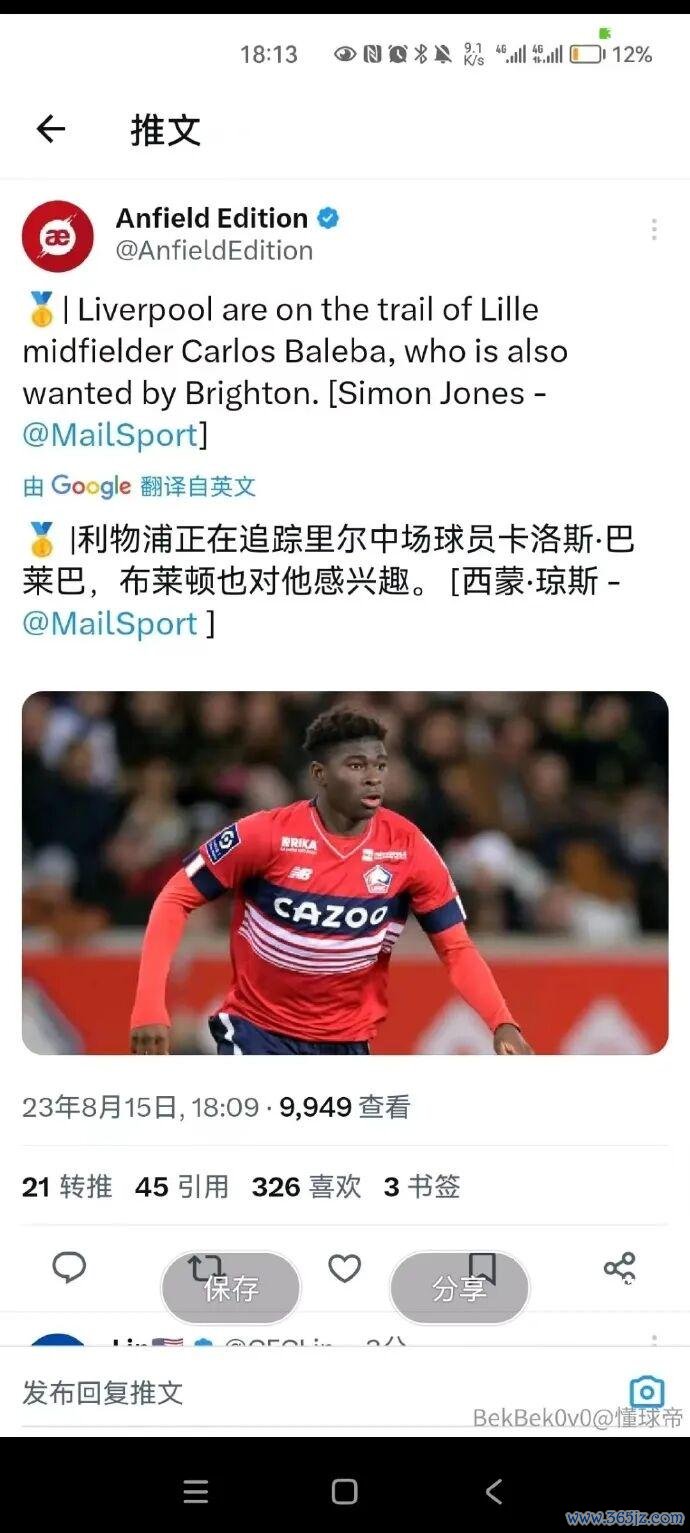The width and height of the screenshot is (690, 1533).
Task: Open the tweet's three-dot options menu
Action: click(x=653, y=229)
